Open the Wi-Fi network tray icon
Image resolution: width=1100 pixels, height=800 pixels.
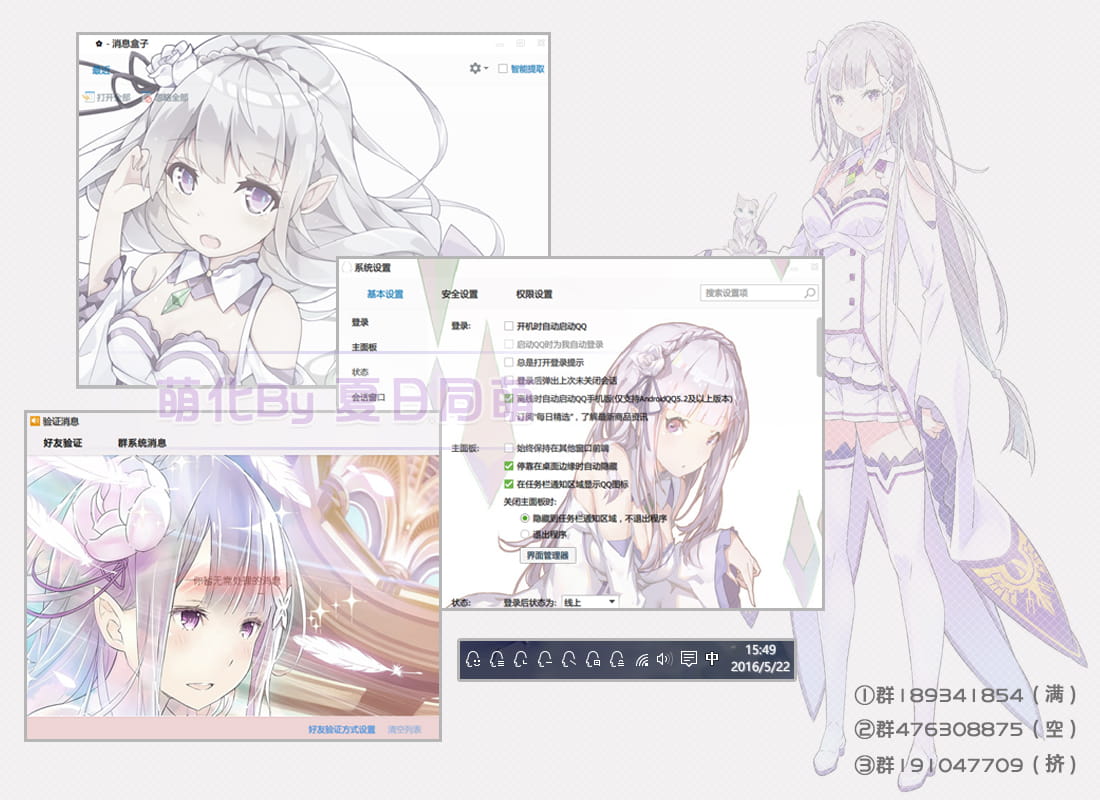(641, 659)
